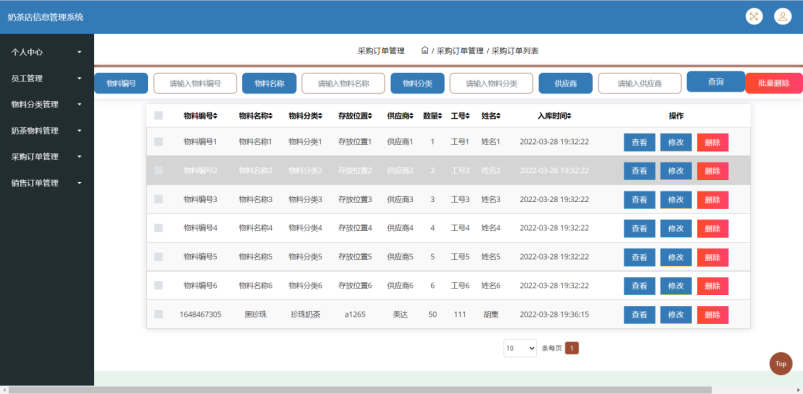This screenshot has width=803, height=394.
Task: Click 查看 for 物料编号4 row
Action: (639, 229)
